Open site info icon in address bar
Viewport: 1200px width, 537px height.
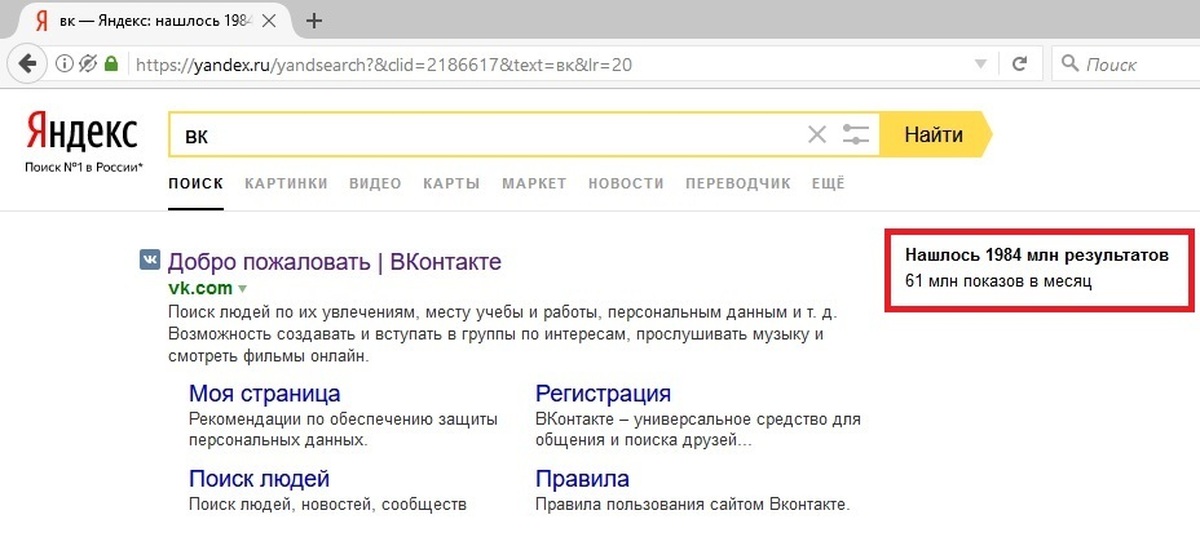[x=64, y=64]
